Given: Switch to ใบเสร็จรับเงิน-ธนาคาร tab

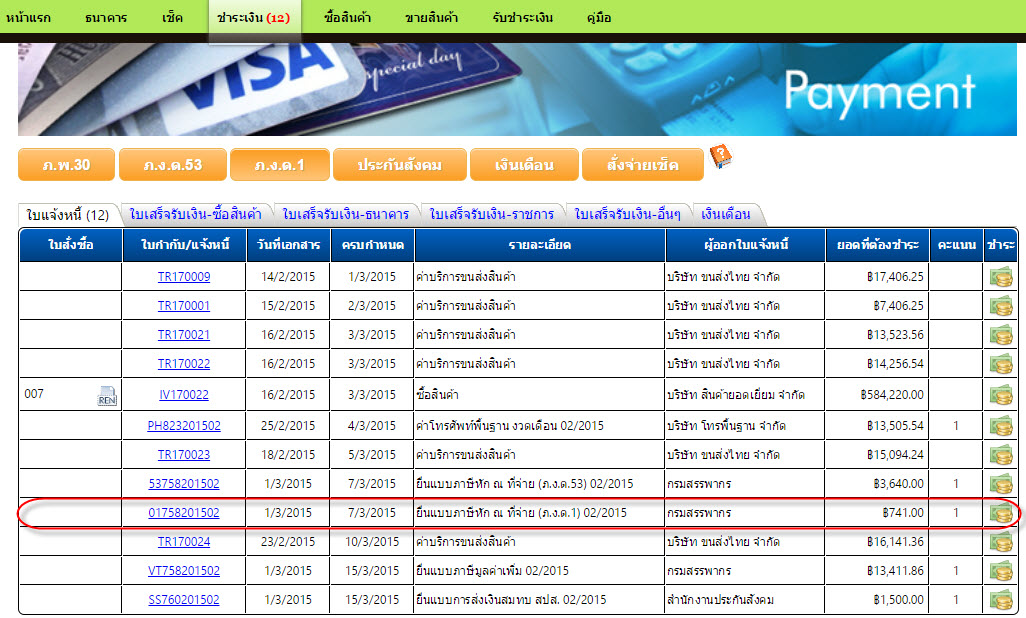Looking at the screenshot, I should point(346,215).
